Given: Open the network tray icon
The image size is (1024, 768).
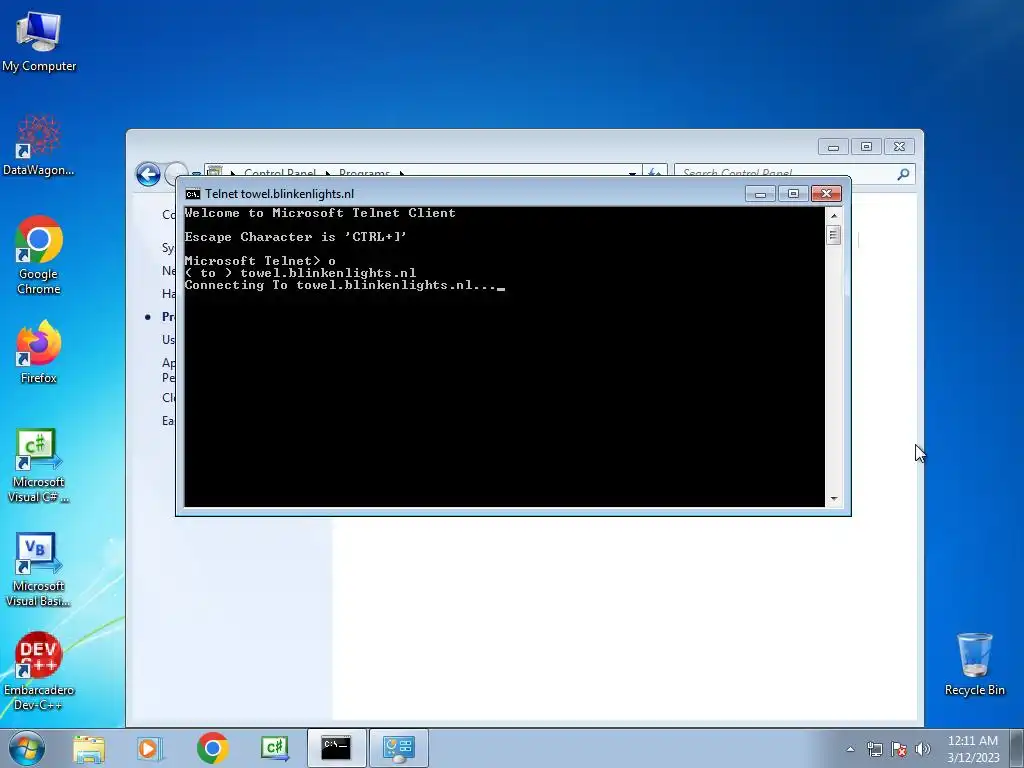Looking at the screenshot, I should coord(874,749).
